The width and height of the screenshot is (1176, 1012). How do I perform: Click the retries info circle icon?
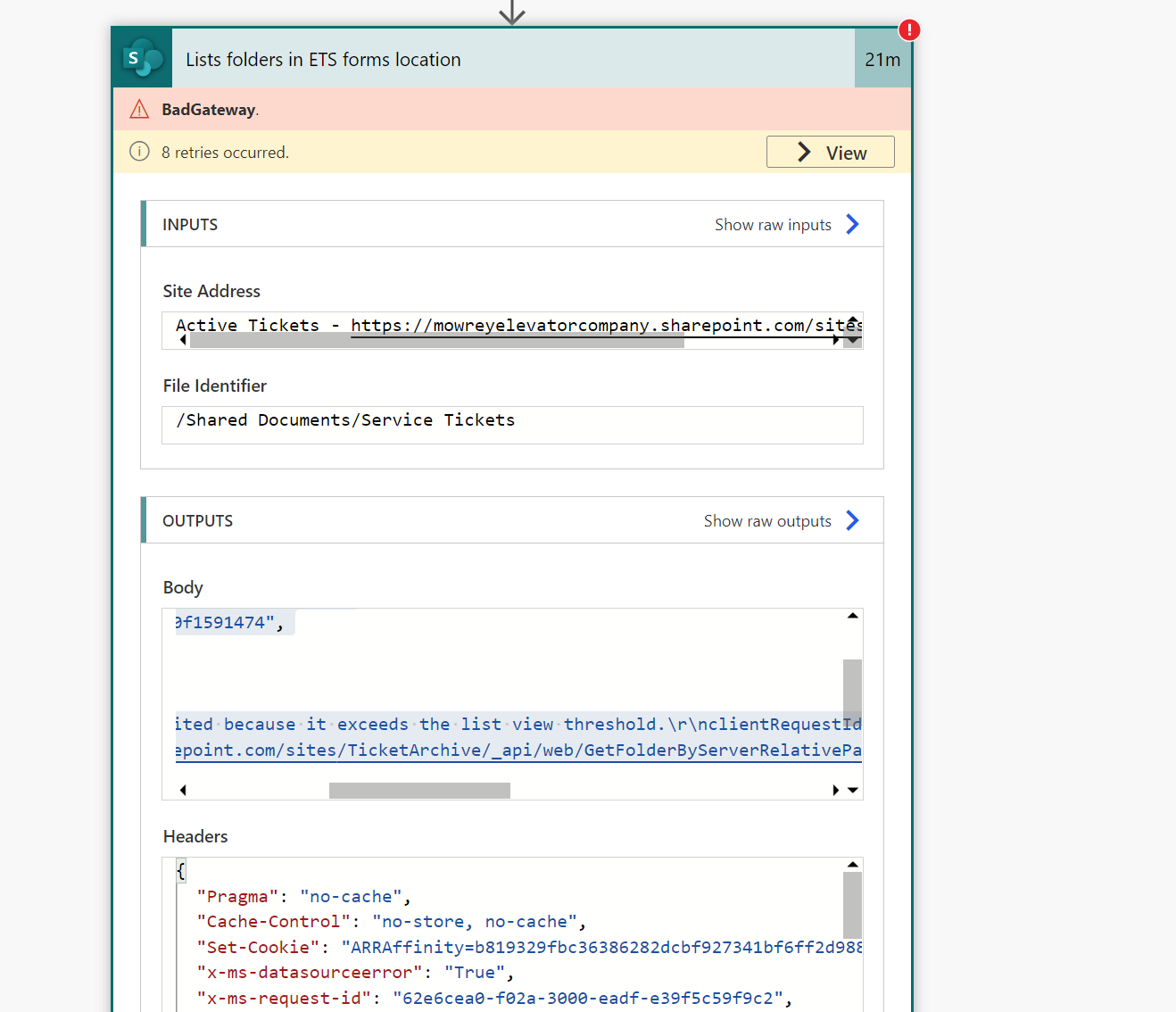[x=139, y=152]
